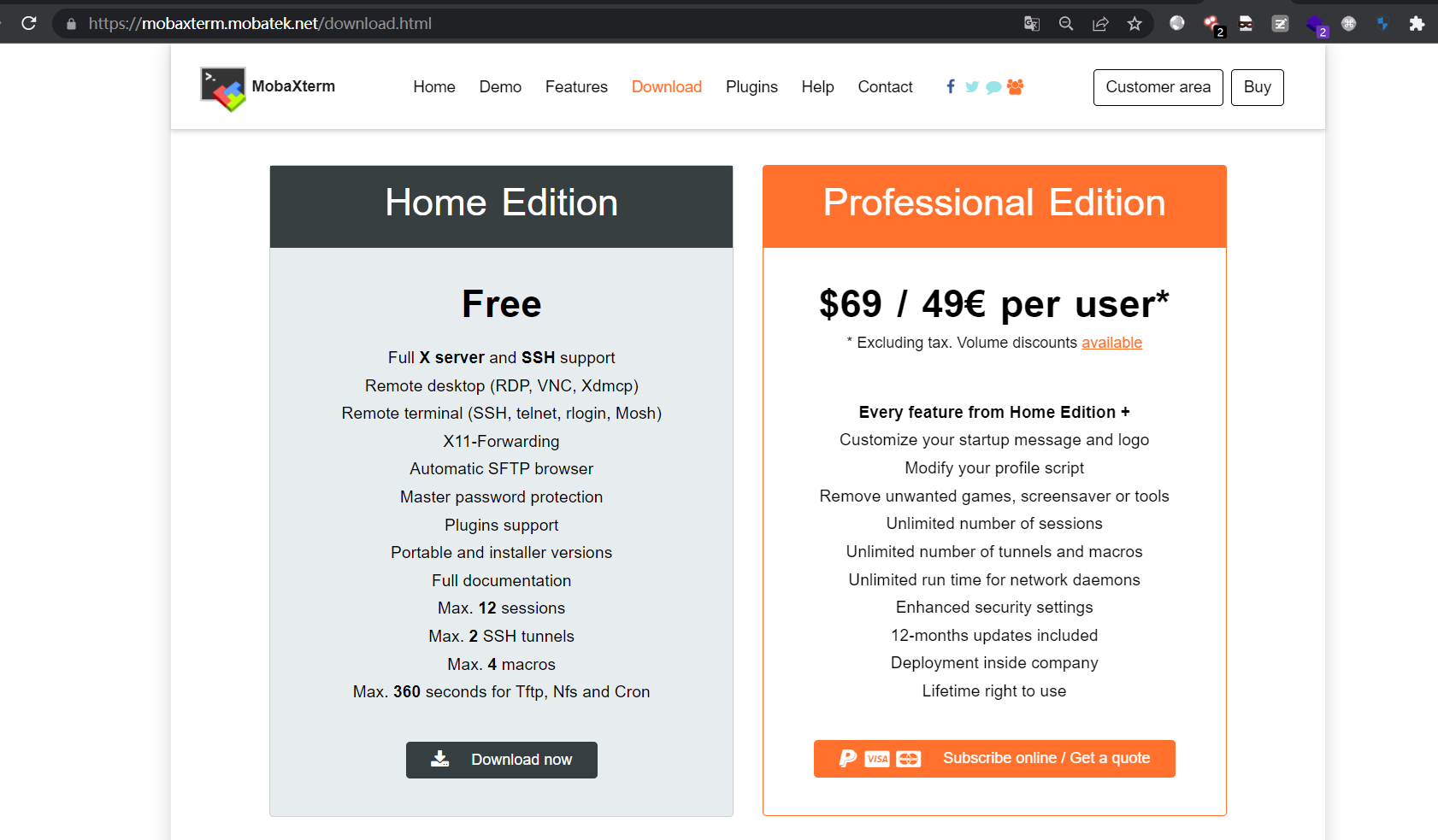Go to the Contact page
The width and height of the screenshot is (1438, 840).
click(885, 87)
